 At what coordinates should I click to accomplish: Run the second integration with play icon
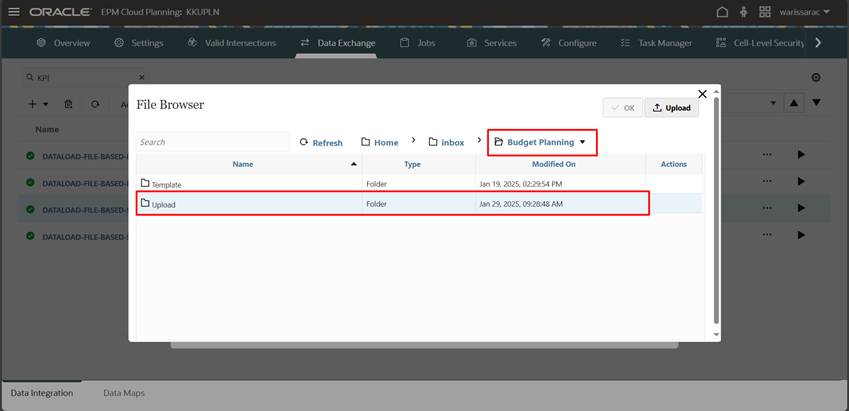(801, 181)
